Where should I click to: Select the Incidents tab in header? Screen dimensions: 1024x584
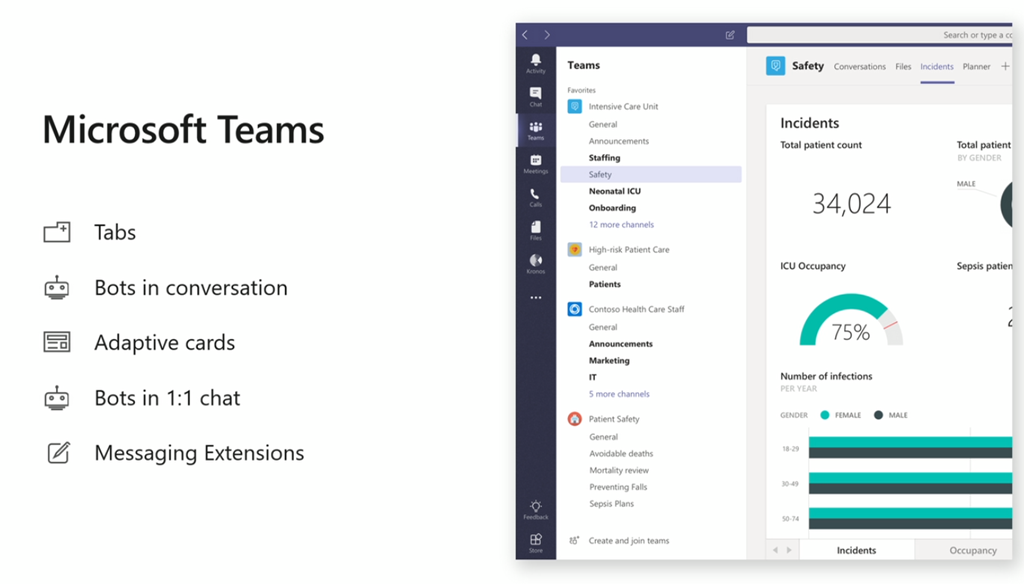tap(936, 67)
